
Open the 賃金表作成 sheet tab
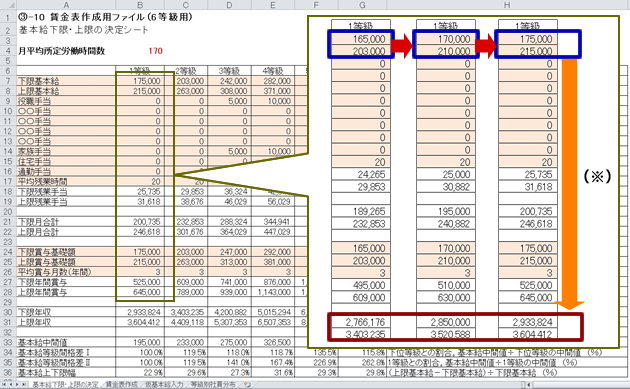[122, 385]
